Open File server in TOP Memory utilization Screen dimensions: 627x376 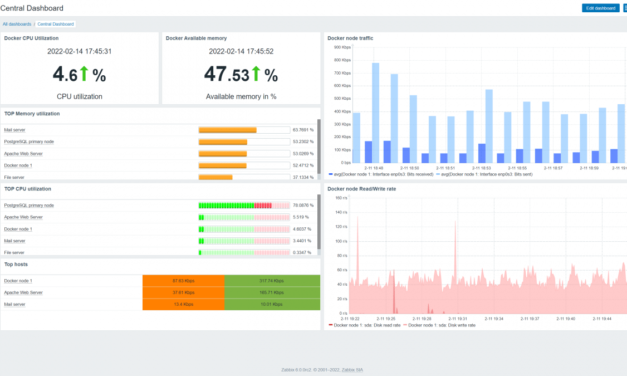[14, 177]
